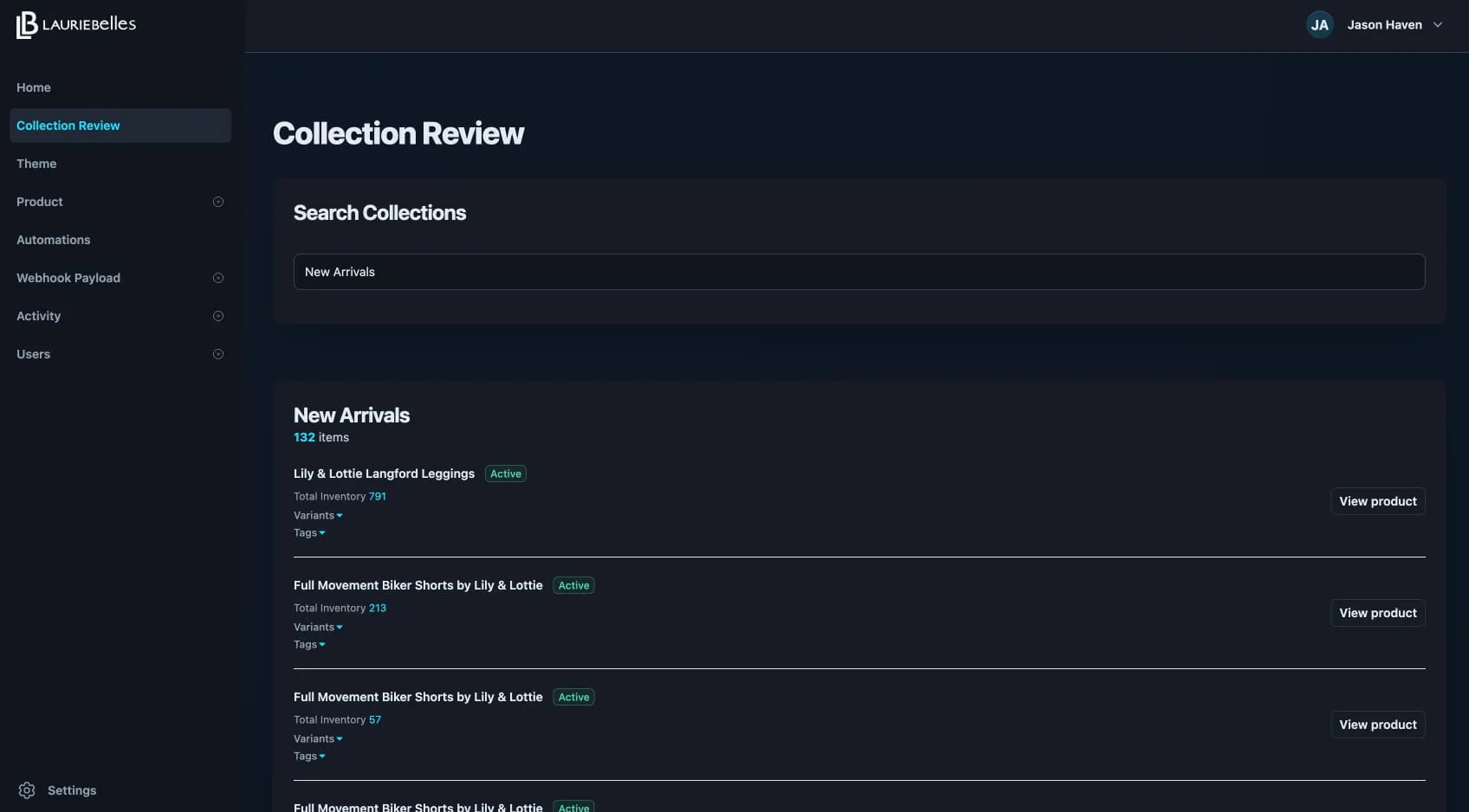Click the JA user avatar

click(1319, 25)
